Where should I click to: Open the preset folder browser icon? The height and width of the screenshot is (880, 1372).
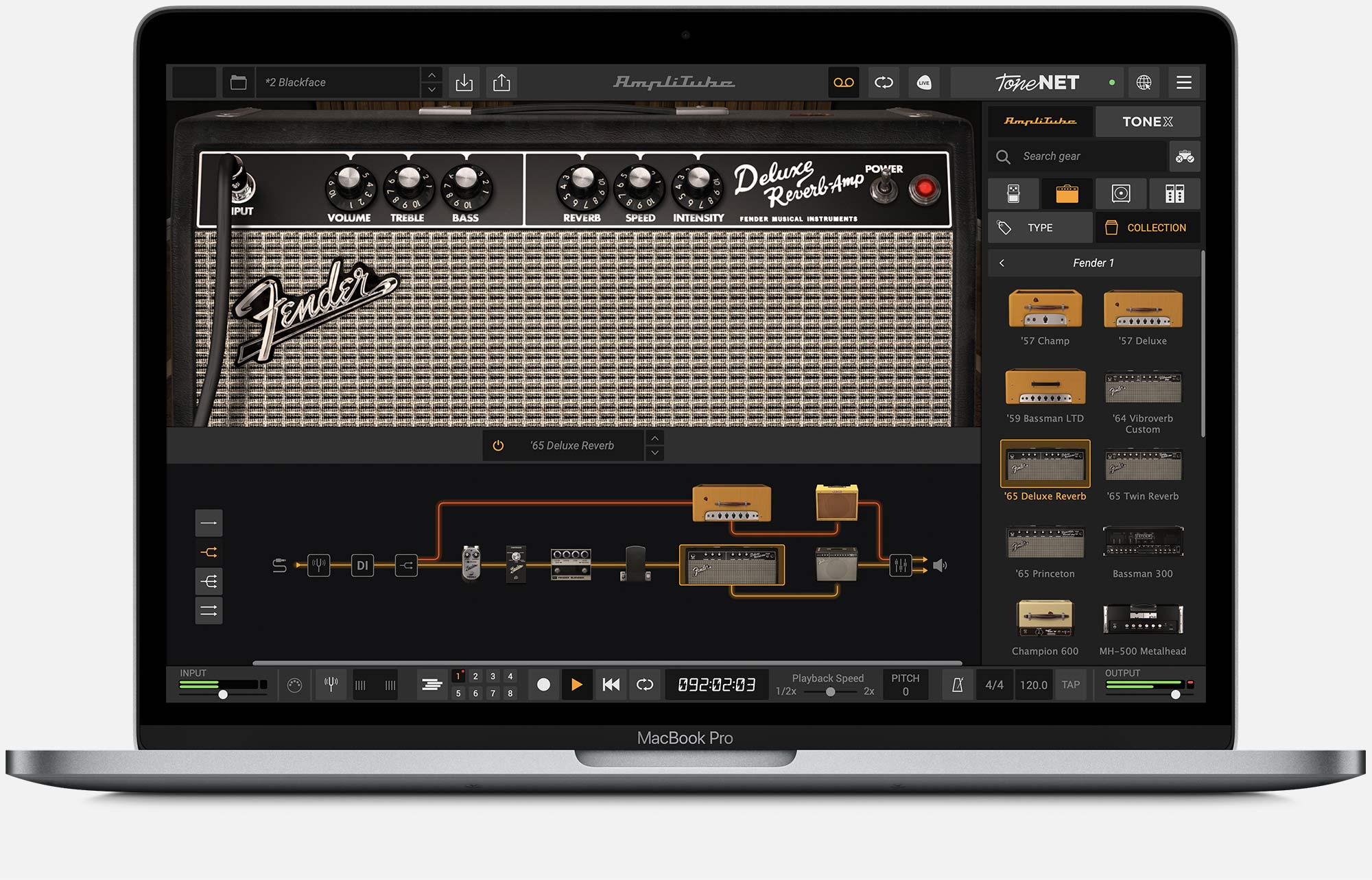point(238,82)
